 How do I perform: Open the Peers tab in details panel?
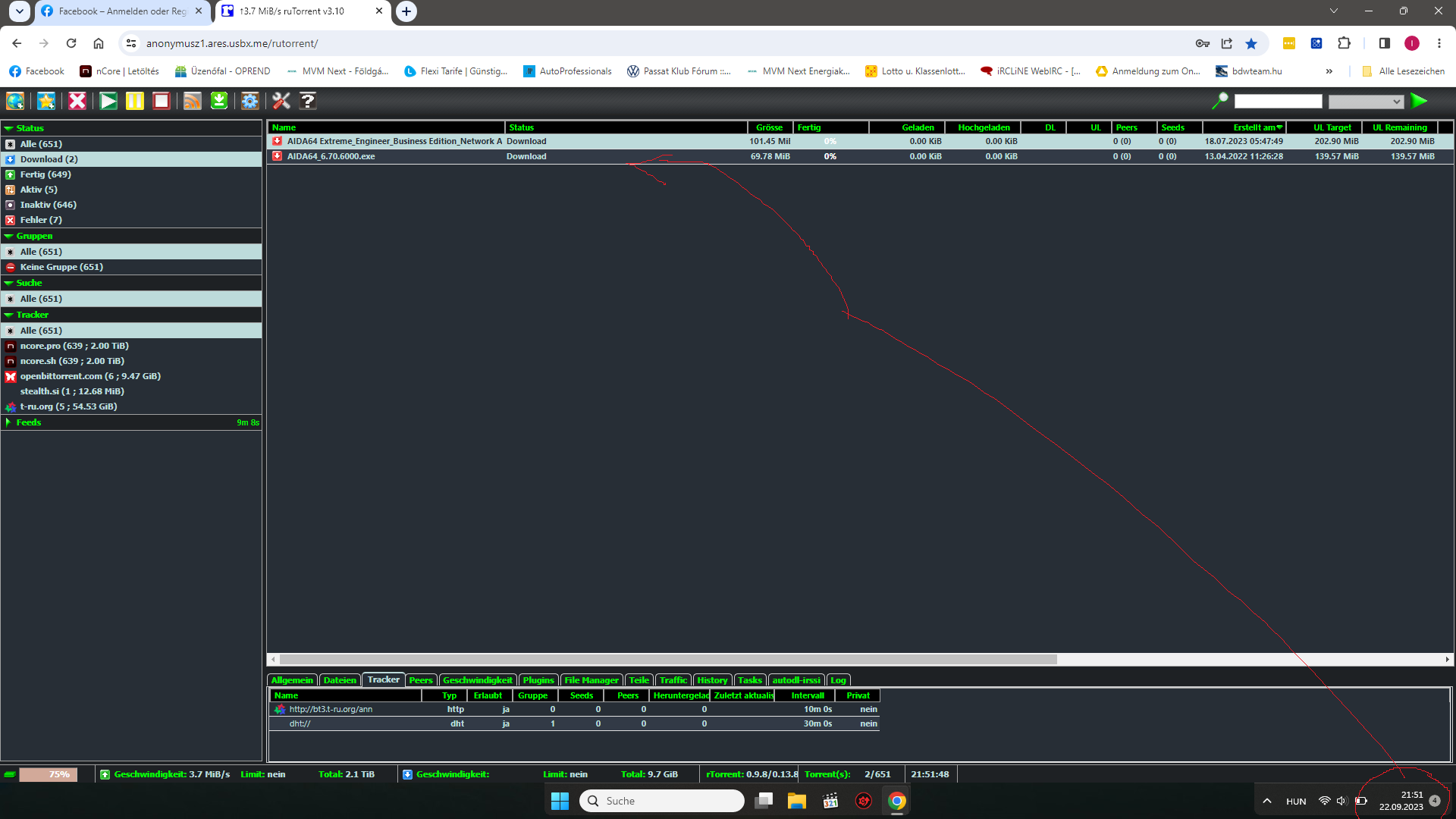pos(421,680)
